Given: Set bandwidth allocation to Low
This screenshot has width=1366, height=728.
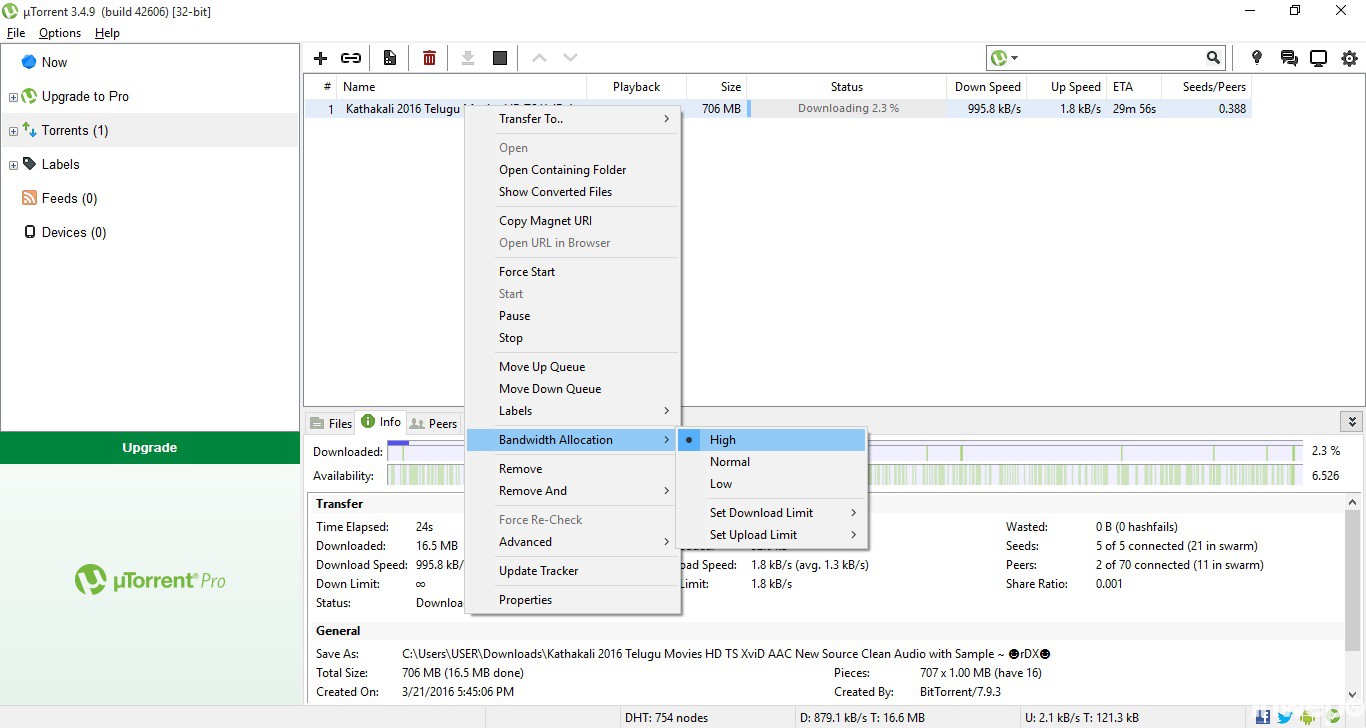Looking at the screenshot, I should (720, 484).
